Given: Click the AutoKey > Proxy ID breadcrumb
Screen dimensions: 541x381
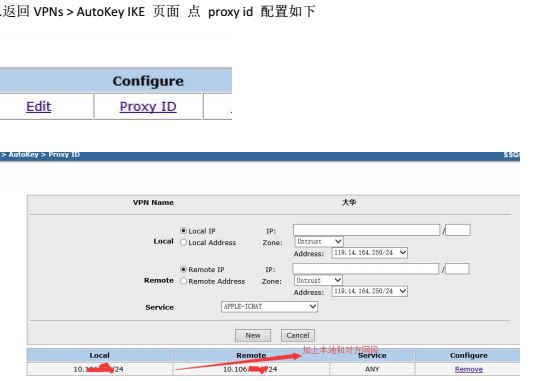Looking at the screenshot, I should [x=41, y=155].
